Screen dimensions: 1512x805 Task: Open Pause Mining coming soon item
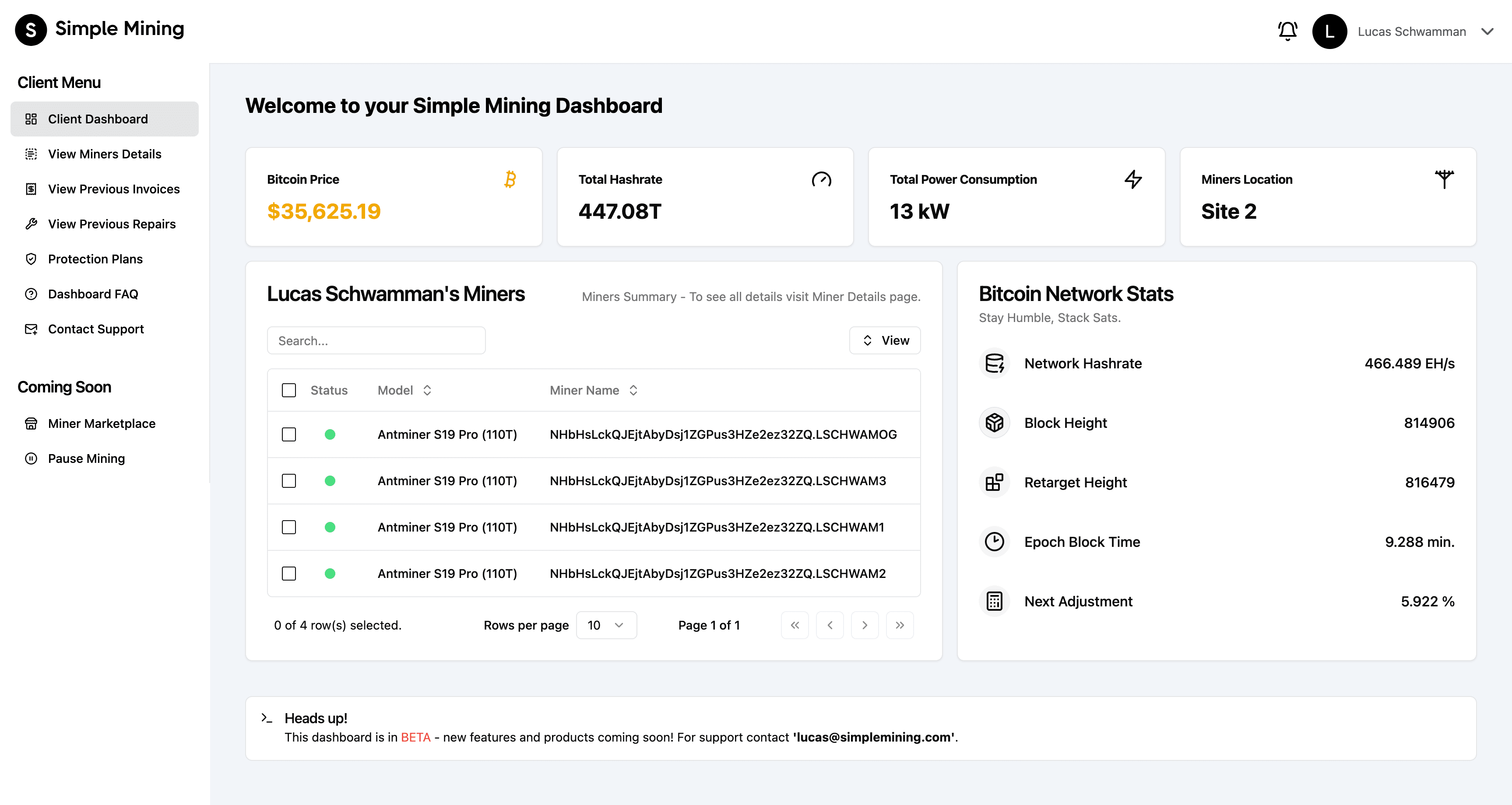(105, 458)
